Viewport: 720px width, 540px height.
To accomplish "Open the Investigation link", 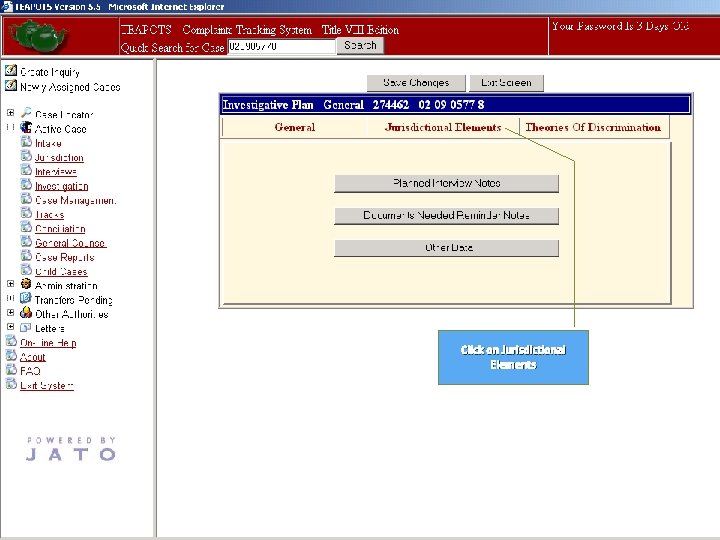I will tap(62, 186).
